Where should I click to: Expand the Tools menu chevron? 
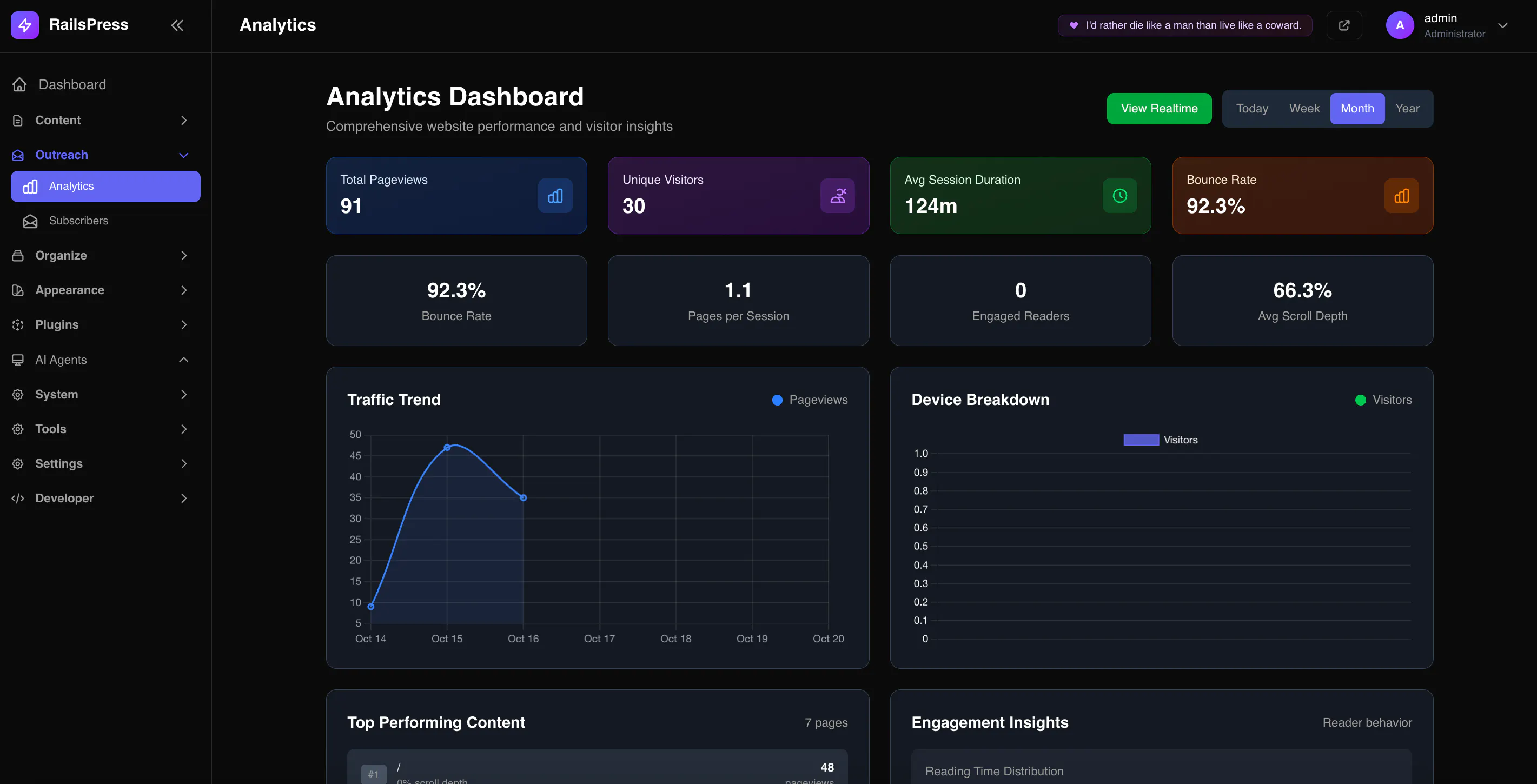[x=184, y=429]
